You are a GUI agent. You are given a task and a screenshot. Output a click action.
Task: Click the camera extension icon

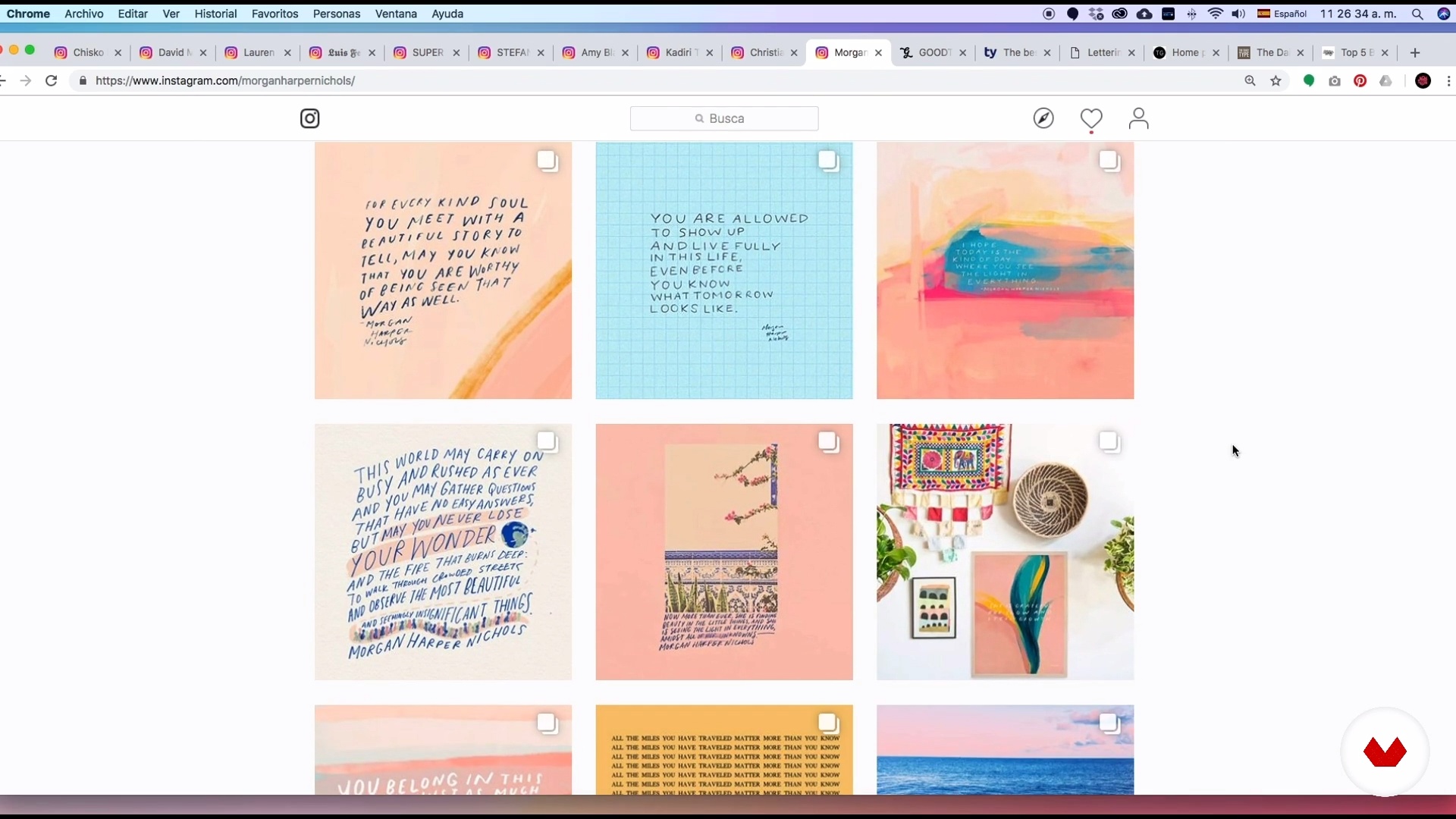(x=1335, y=81)
